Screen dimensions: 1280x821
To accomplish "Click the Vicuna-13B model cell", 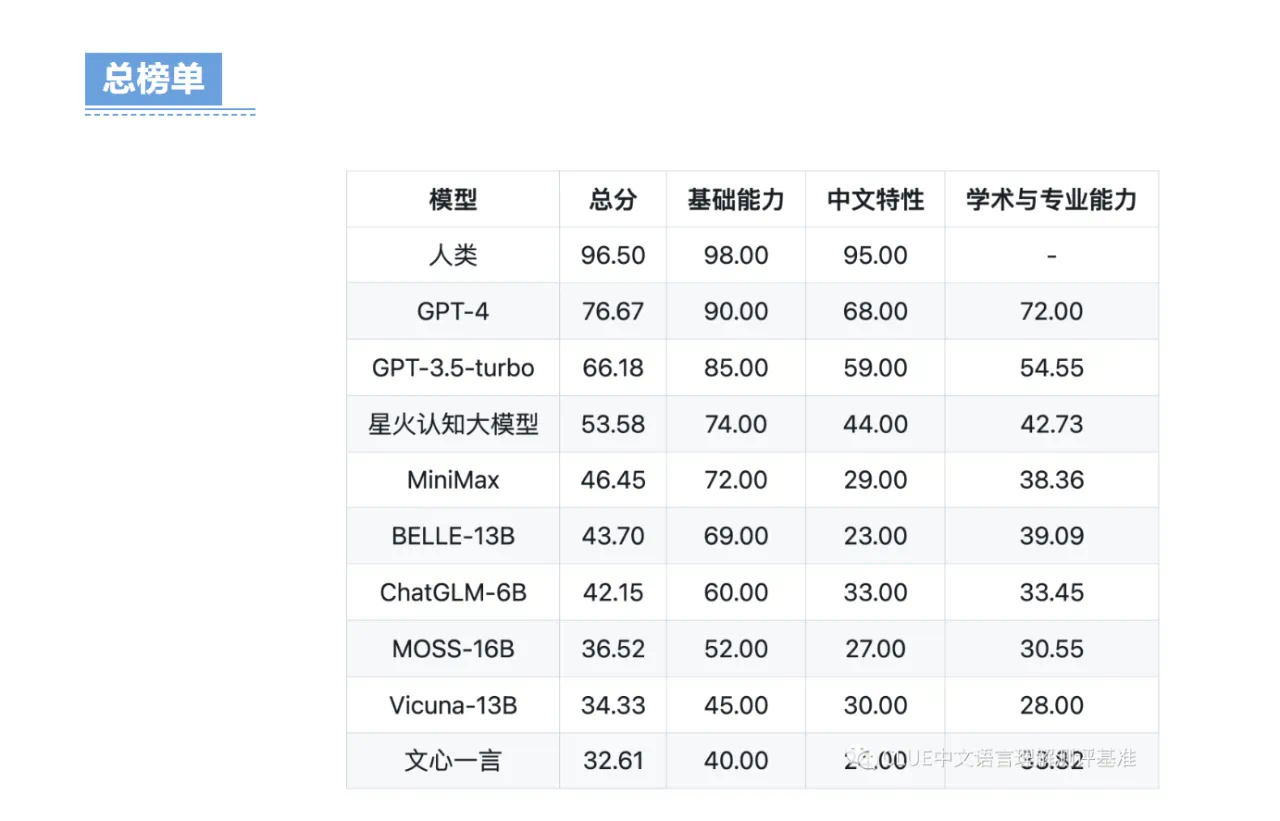I will click(x=453, y=705).
